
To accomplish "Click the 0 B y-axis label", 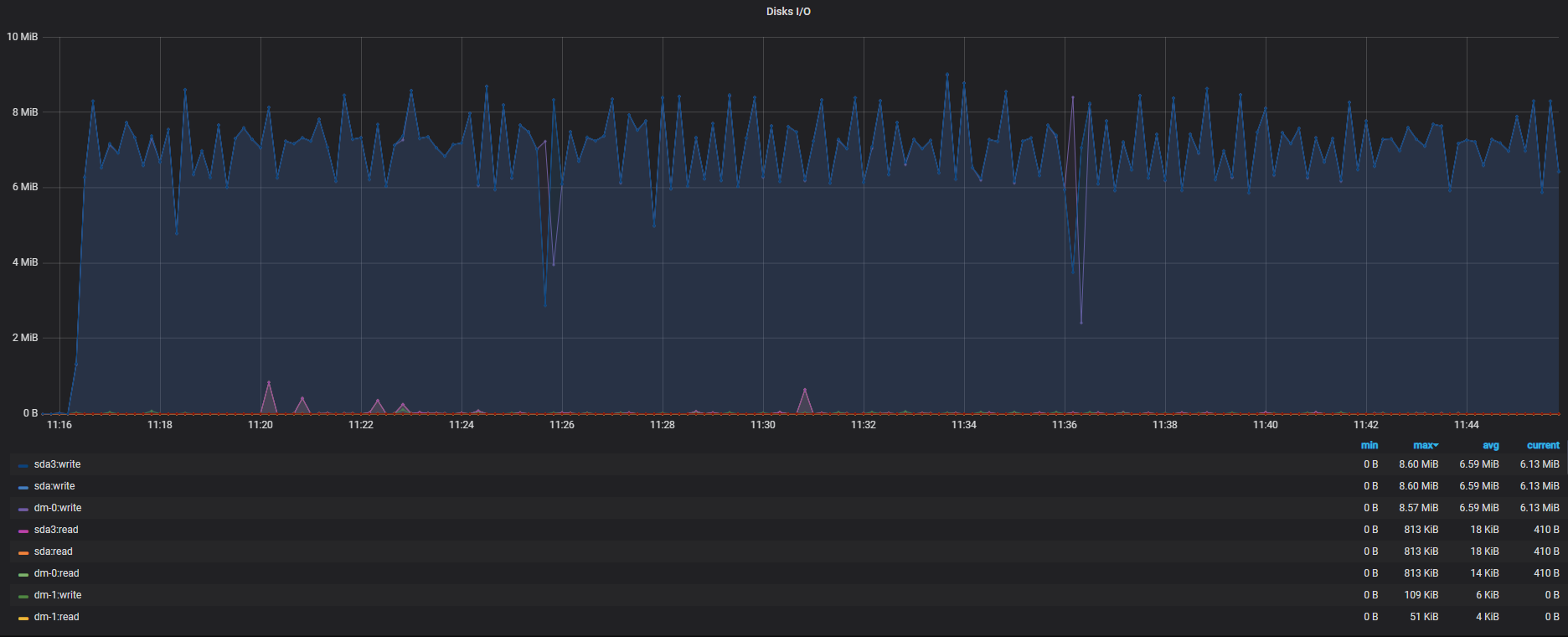I will coord(30,413).
